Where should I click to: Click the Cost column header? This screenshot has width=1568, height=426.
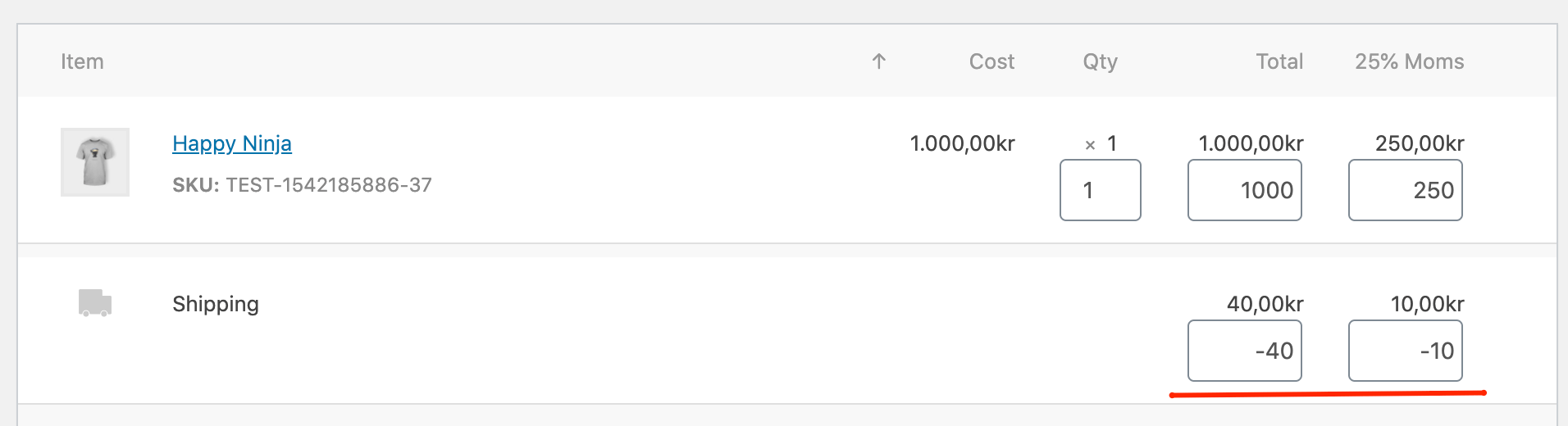pyautogui.click(x=991, y=61)
